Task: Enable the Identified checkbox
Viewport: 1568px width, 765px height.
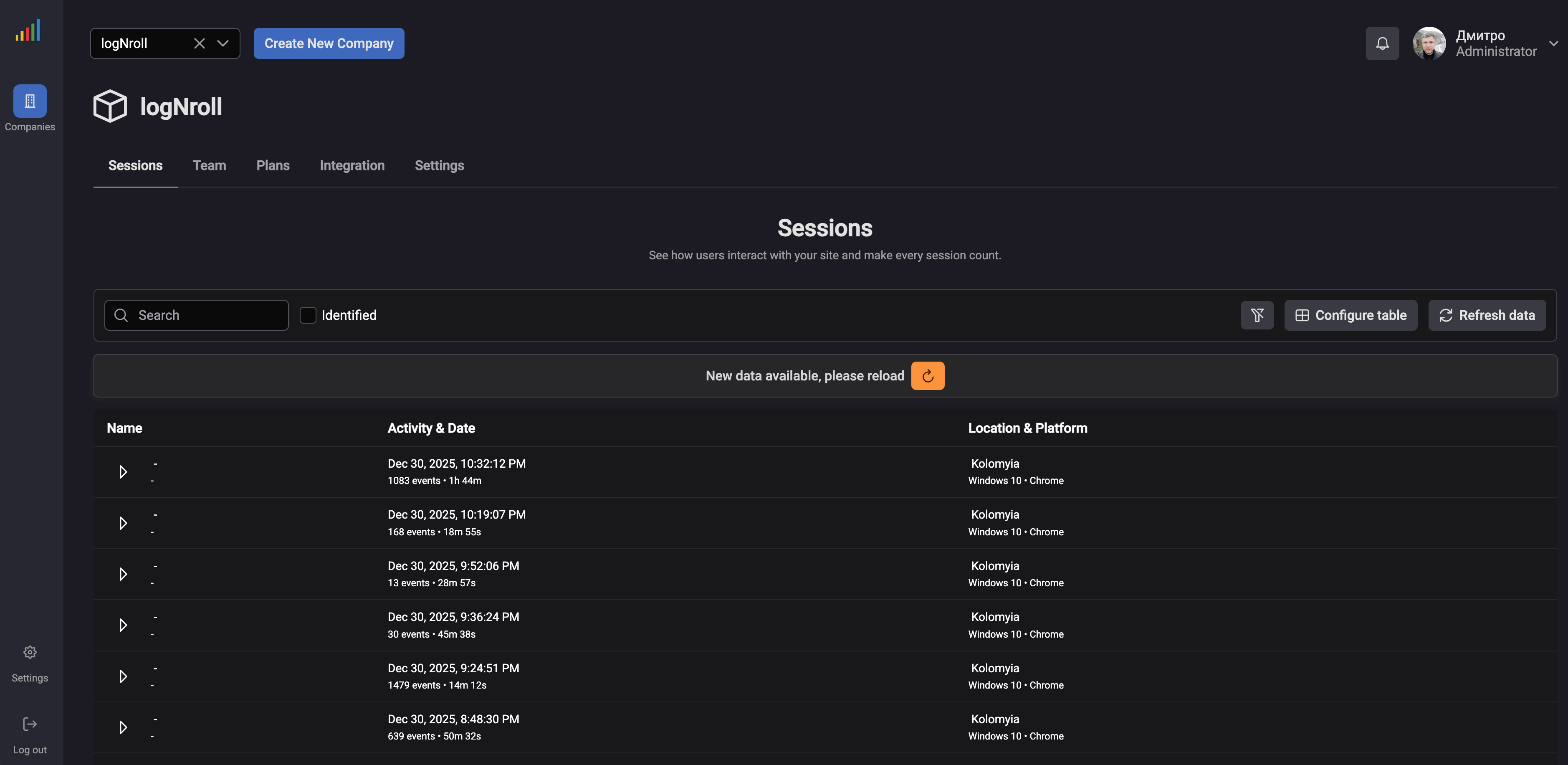Action: (x=309, y=315)
